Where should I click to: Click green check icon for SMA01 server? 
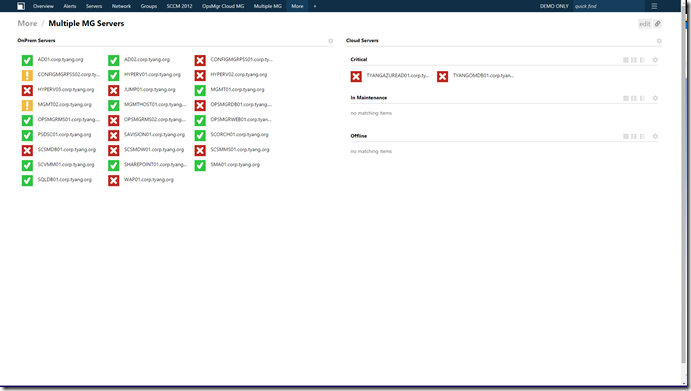coord(200,165)
